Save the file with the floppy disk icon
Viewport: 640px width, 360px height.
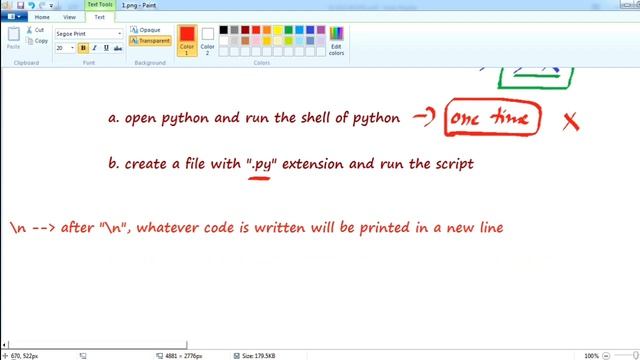point(20,5)
